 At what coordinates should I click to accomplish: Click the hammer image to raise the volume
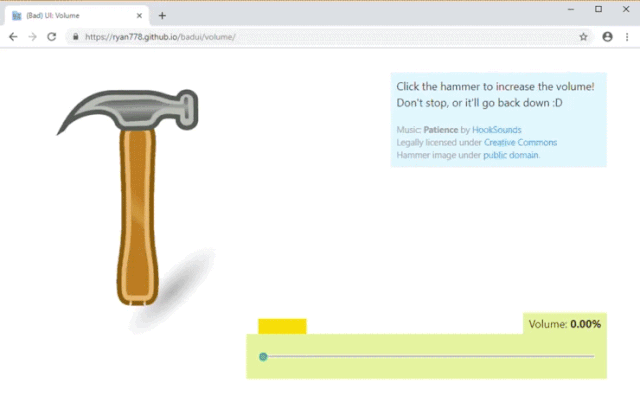tap(137, 196)
